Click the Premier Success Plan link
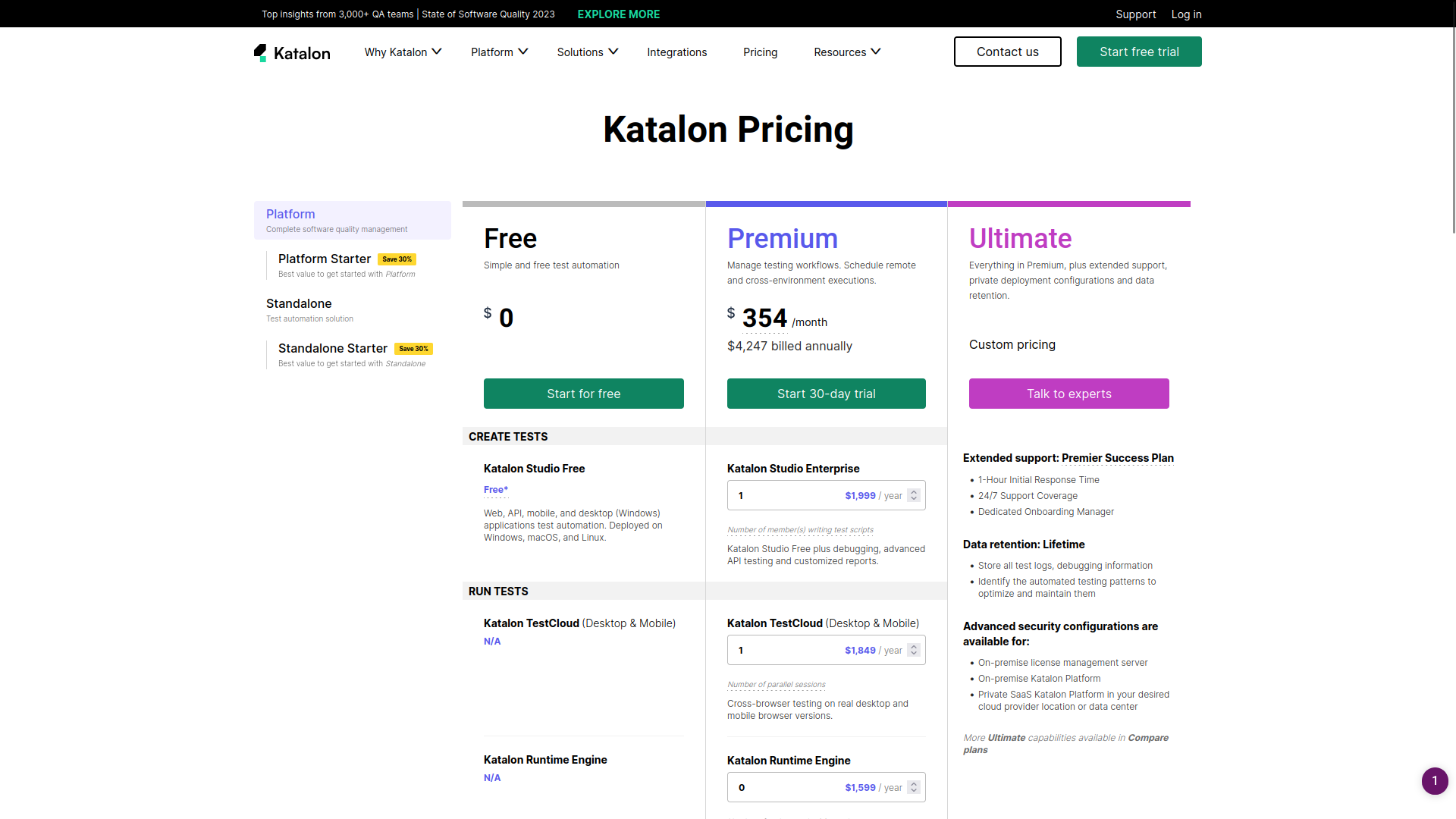This screenshot has width=1456, height=819. (1117, 458)
